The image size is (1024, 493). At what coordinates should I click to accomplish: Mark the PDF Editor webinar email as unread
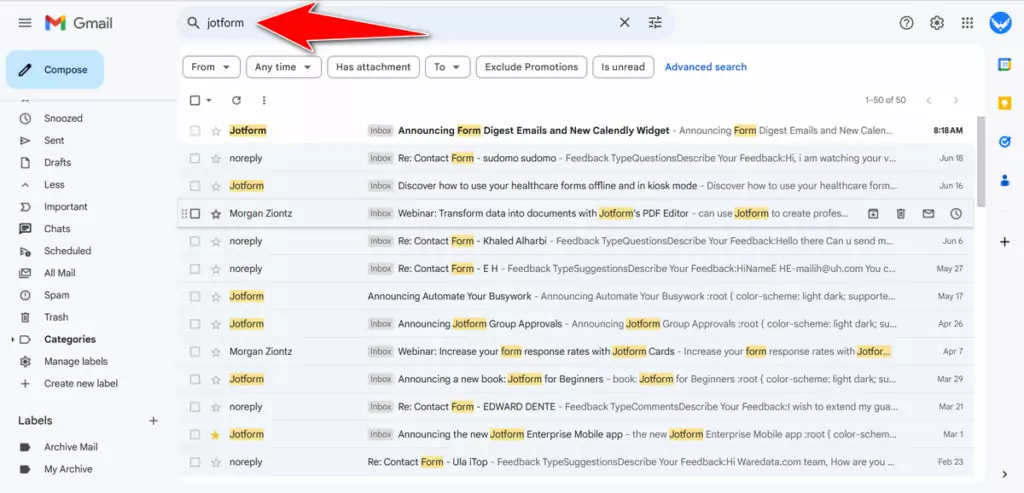tap(928, 214)
